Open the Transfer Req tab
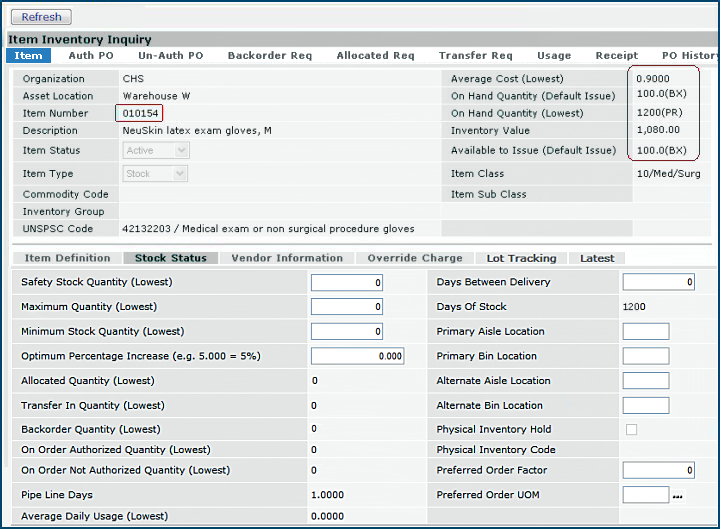This screenshot has width=720, height=529. click(x=475, y=56)
